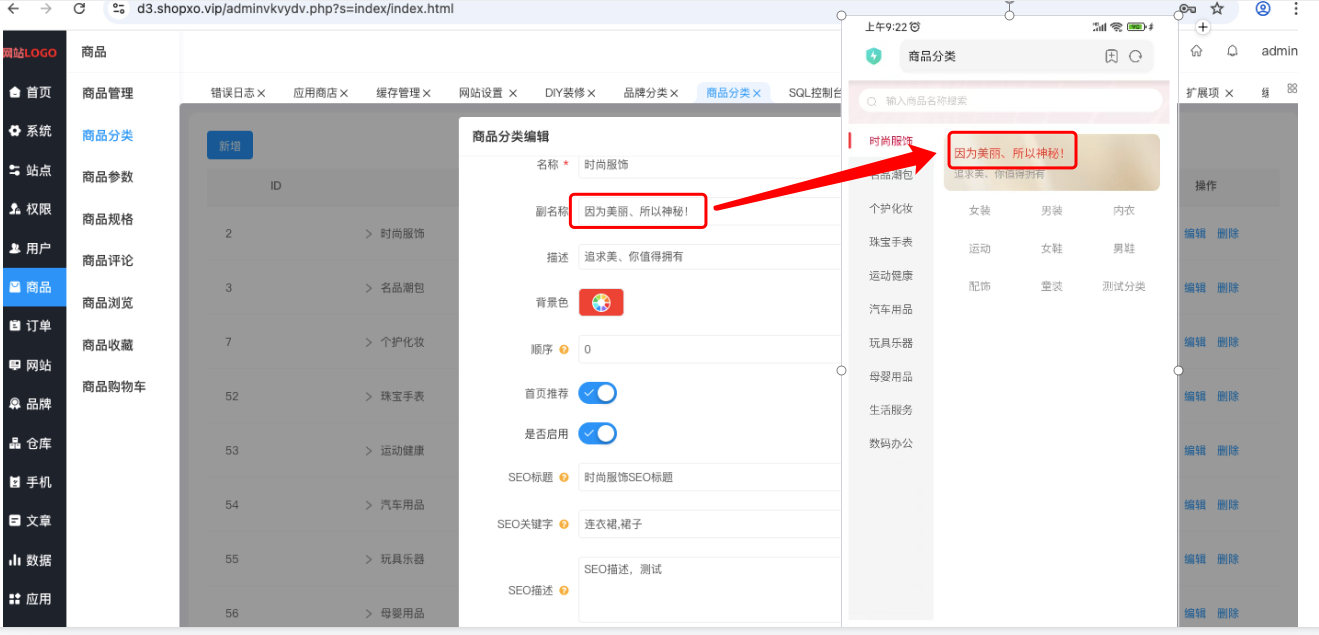The width and height of the screenshot is (1319, 635).
Task: Click the phone preview product search box
Action: pos(1010,100)
